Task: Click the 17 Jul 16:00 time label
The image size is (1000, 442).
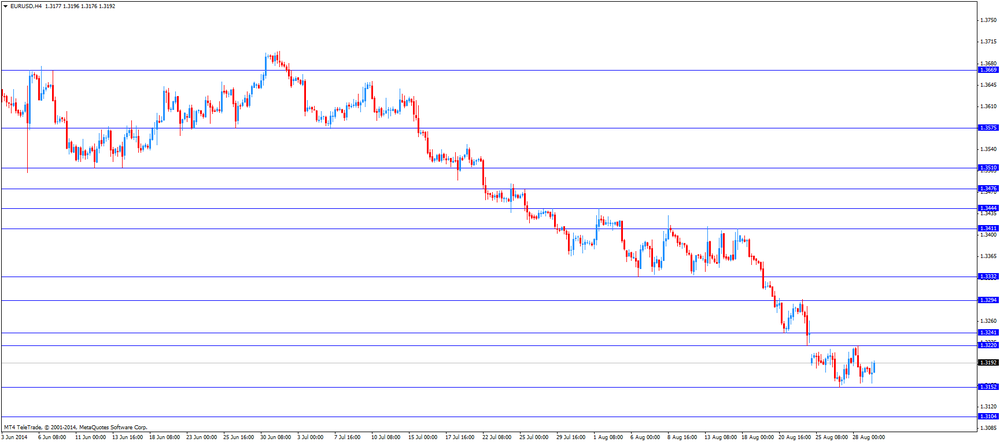Action: tap(460, 438)
